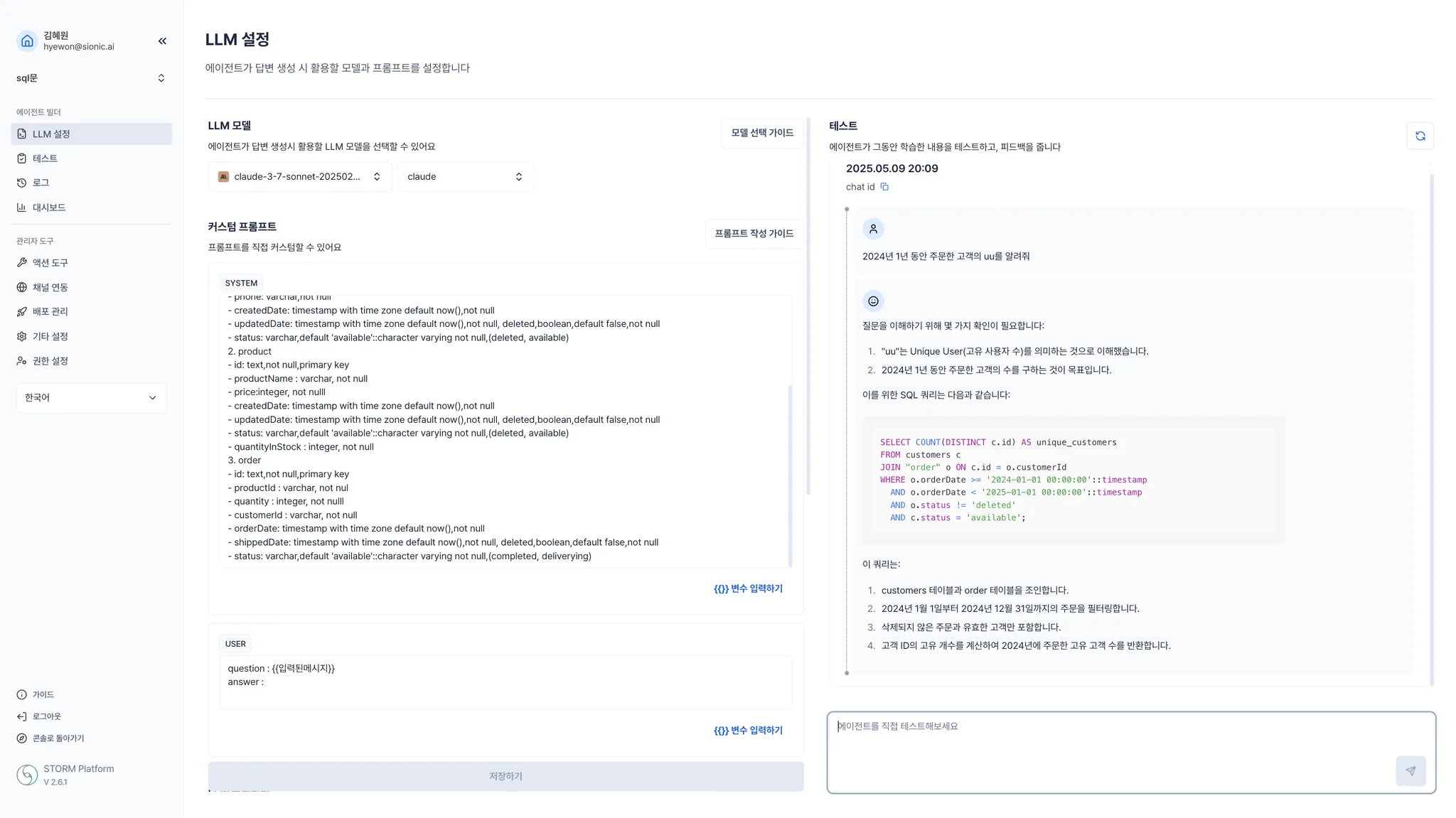This screenshot has width=1456, height=818.
Task: Open 액션 도구 wrench icon item
Action: (50, 263)
